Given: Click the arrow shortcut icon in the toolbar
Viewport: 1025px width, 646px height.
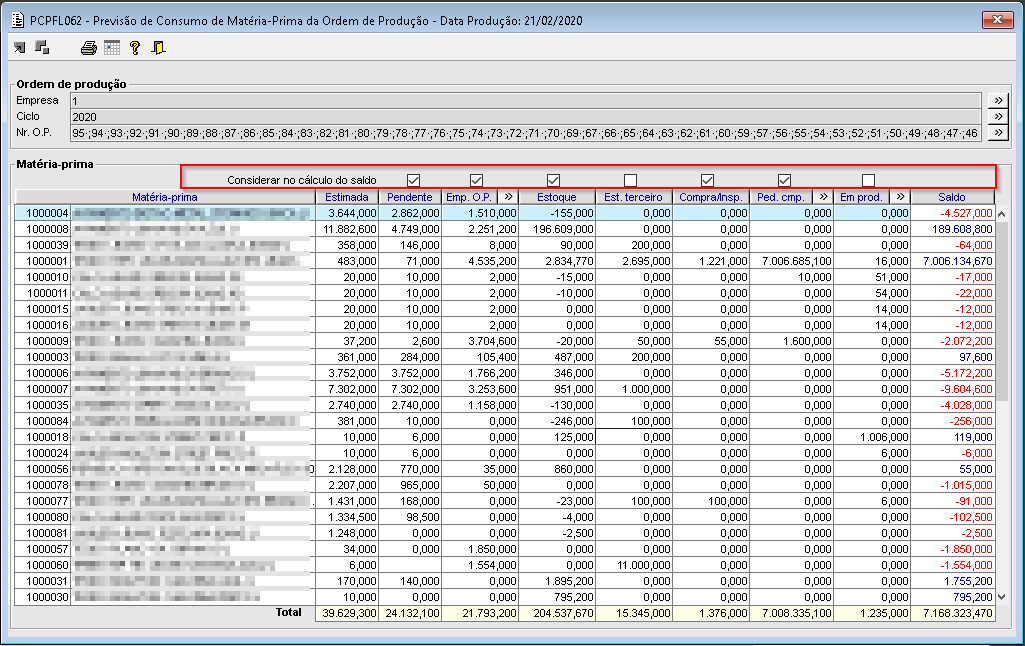Looking at the screenshot, I should tap(20, 48).
